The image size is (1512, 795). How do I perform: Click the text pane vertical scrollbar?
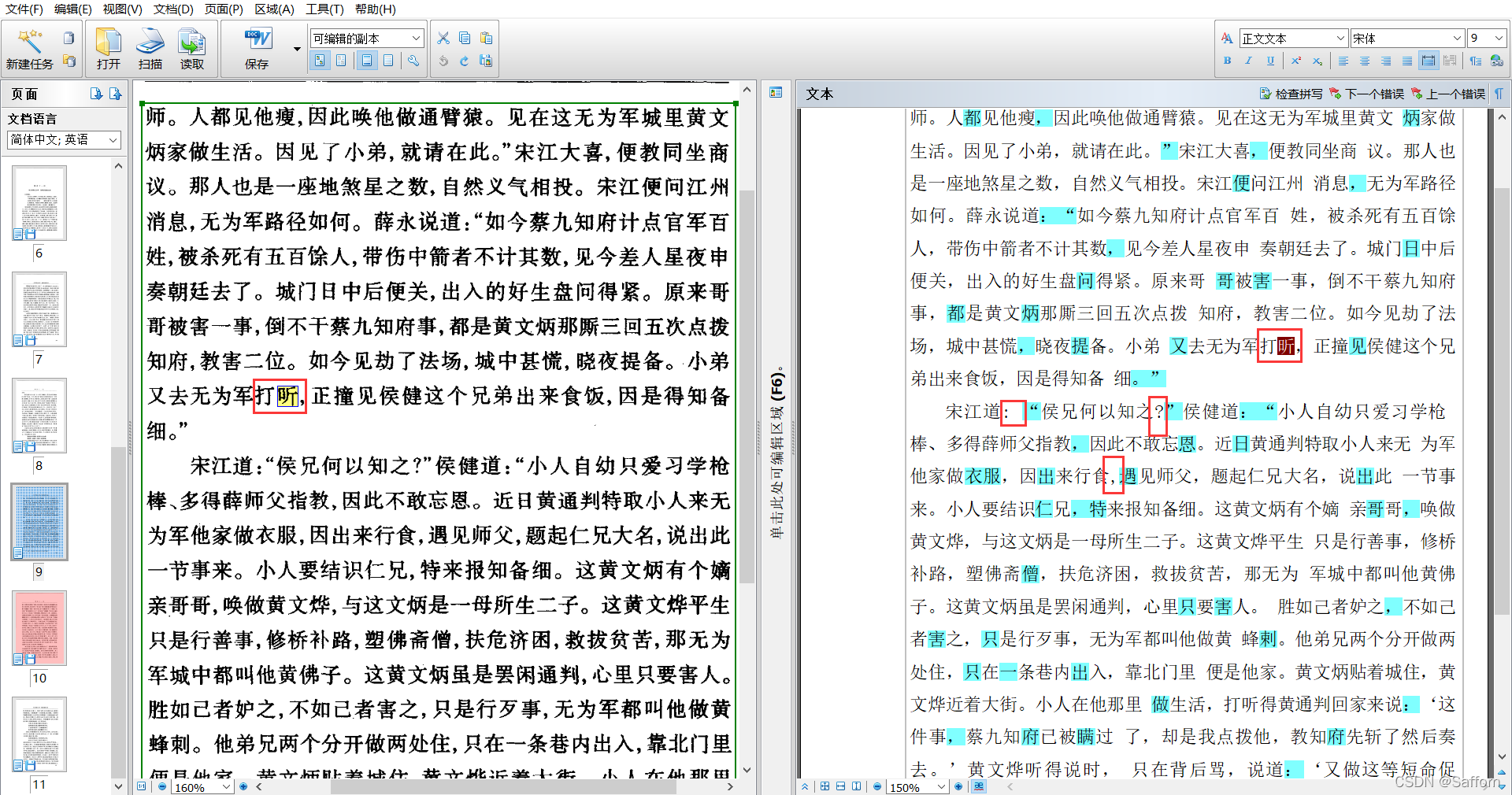[x=1502, y=401]
